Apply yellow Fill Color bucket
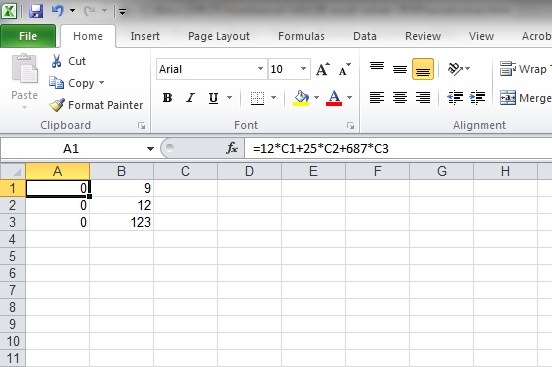Viewport: 552px width, 367px height. [x=301, y=98]
